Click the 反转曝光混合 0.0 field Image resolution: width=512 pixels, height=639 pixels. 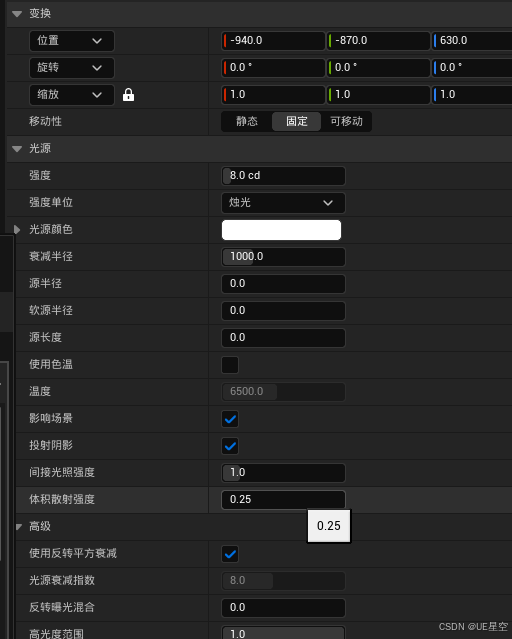(x=283, y=608)
